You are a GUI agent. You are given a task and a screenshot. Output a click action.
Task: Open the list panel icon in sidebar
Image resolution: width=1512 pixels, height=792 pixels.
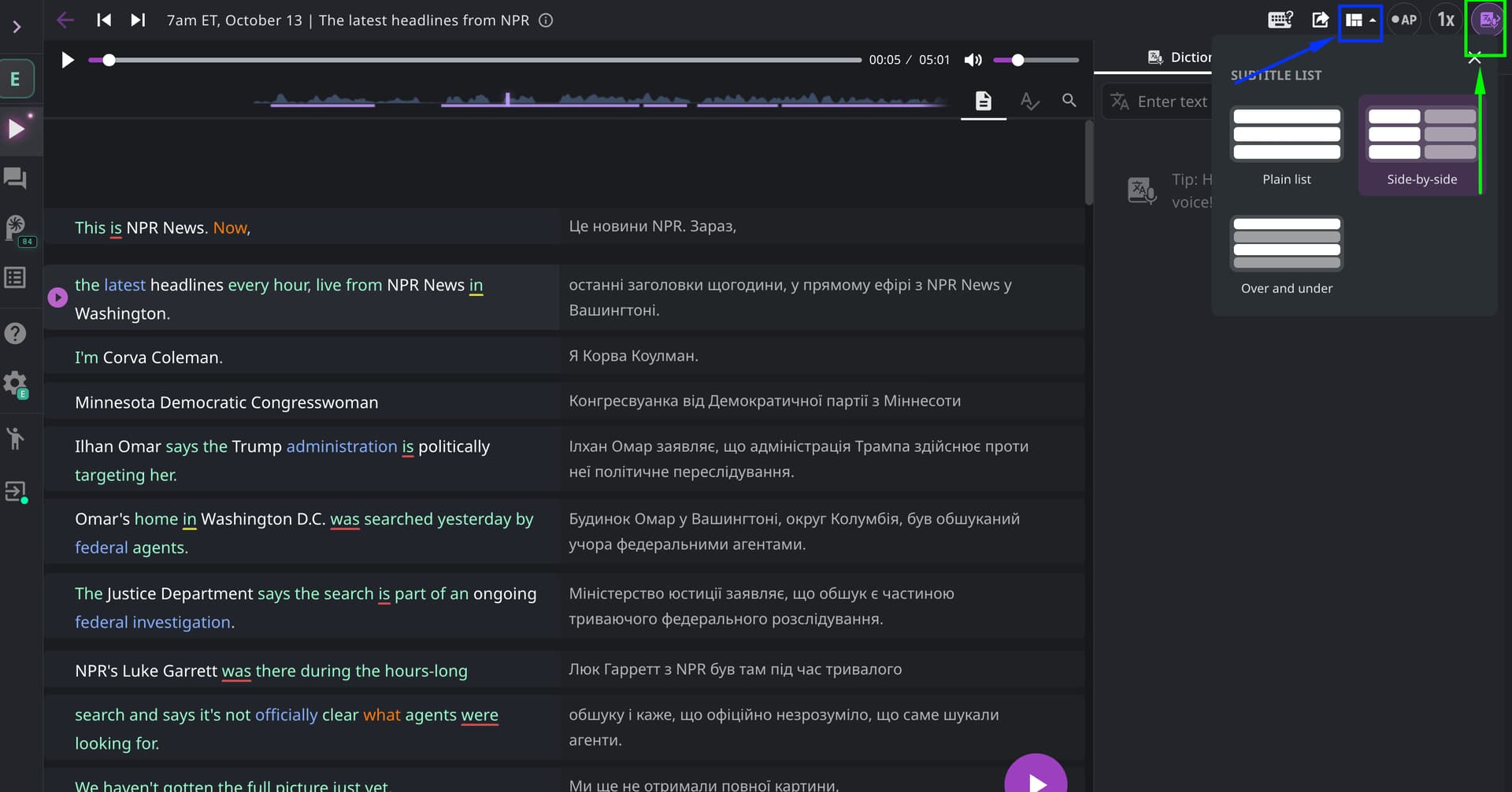click(15, 277)
